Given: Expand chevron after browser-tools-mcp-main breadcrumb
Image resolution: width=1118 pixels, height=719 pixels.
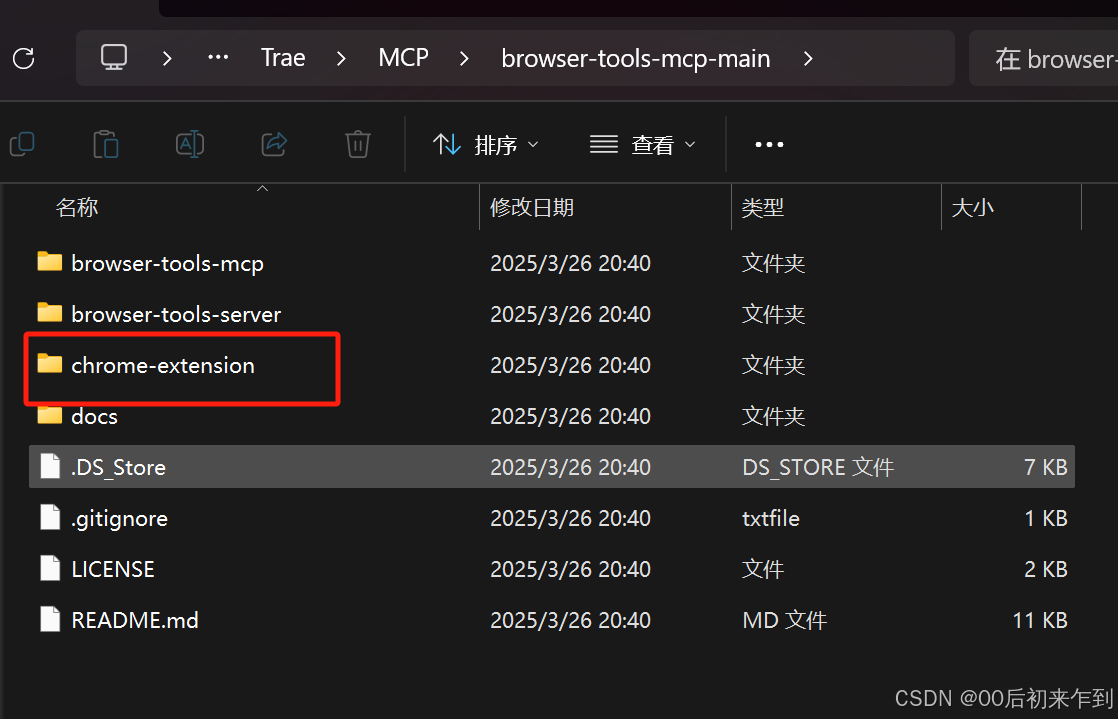Looking at the screenshot, I should pyautogui.click(x=808, y=59).
